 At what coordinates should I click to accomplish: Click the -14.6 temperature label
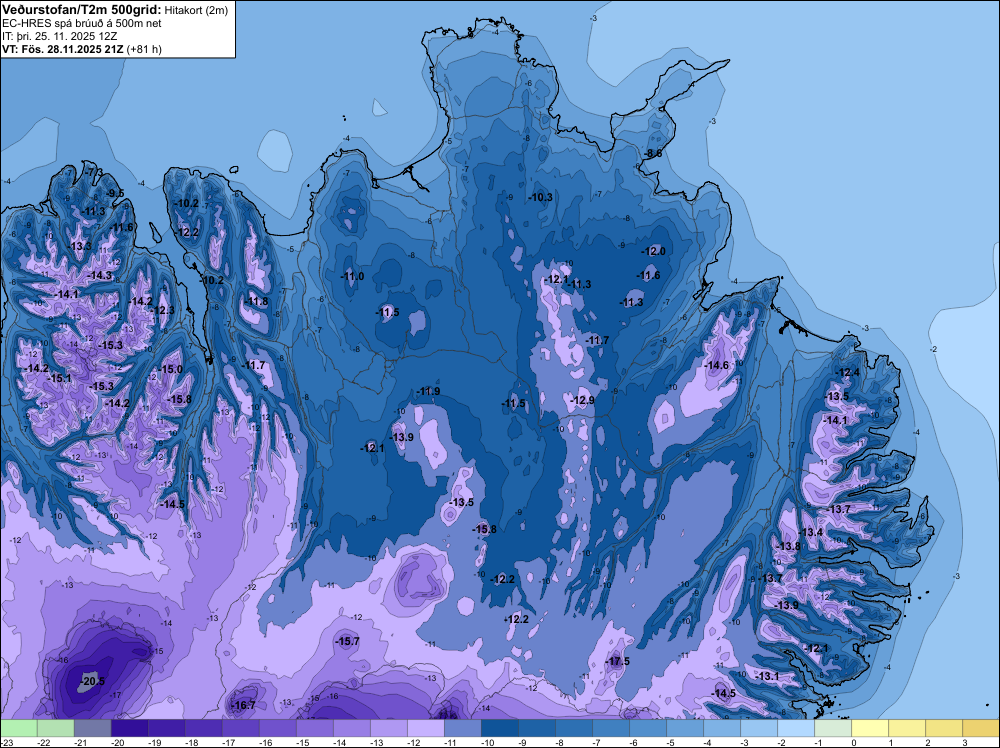pos(717,365)
